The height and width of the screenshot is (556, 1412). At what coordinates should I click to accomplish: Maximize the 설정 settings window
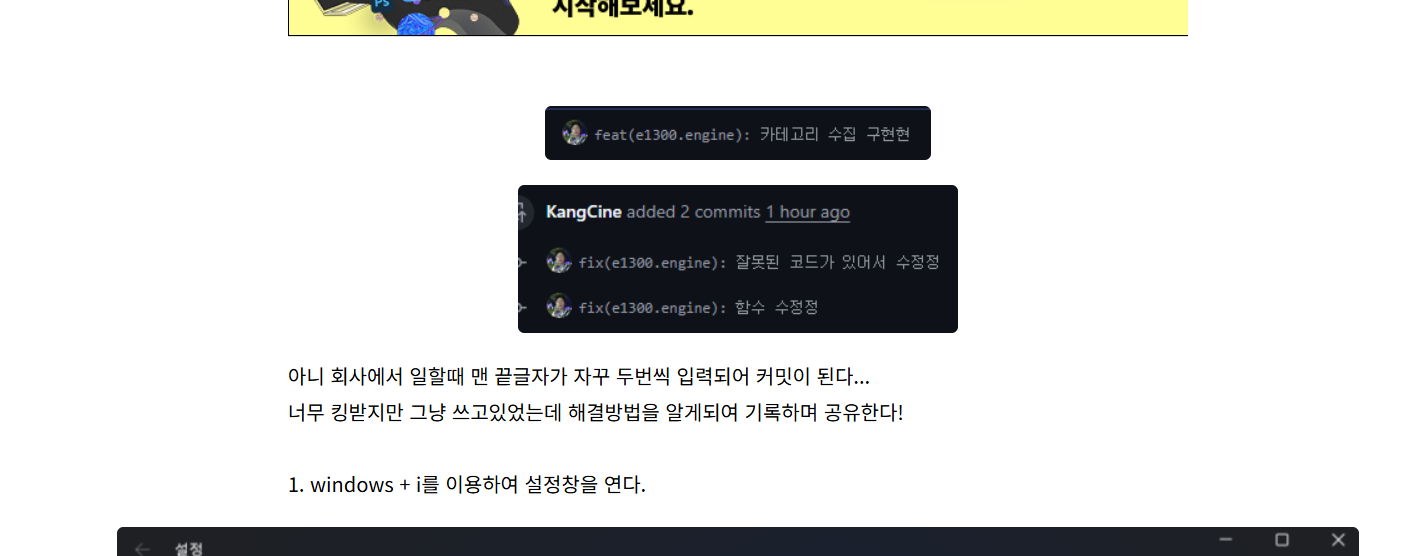pyautogui.click(x=1282, y=540)
